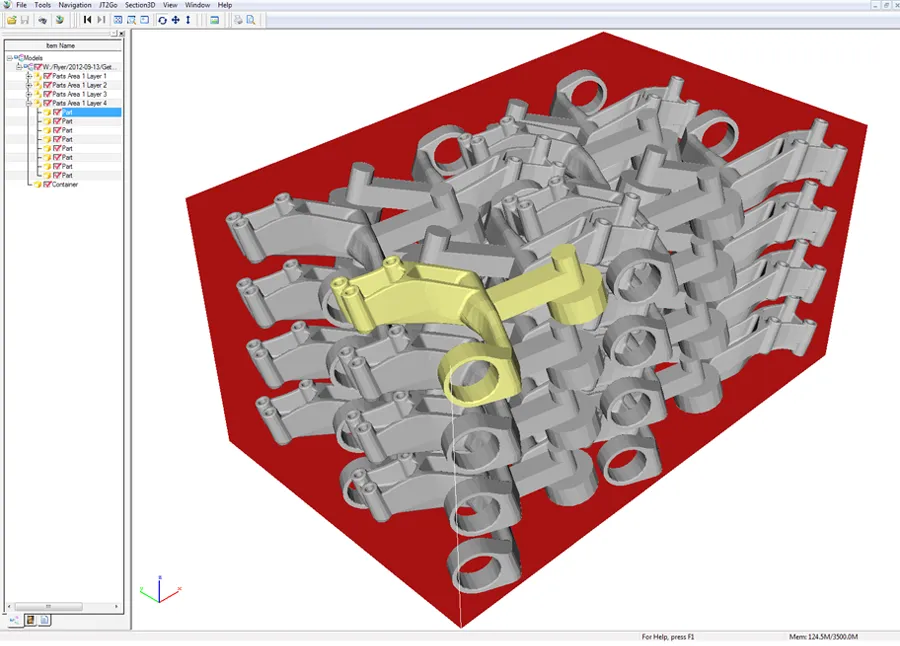The height and width of the screenshot is (646, 900).
Task: Click the Open file folder icon
Action: coord(11,19)
